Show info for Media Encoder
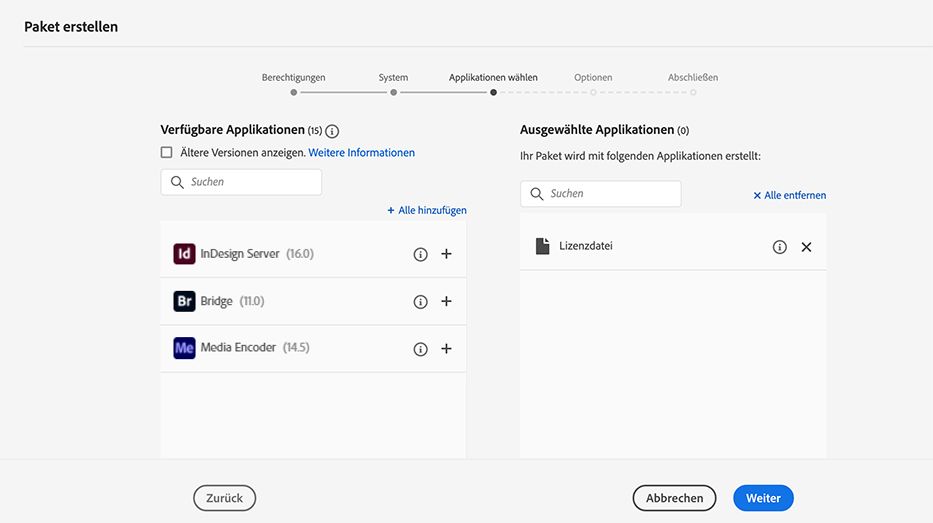 tap(421, 349)
